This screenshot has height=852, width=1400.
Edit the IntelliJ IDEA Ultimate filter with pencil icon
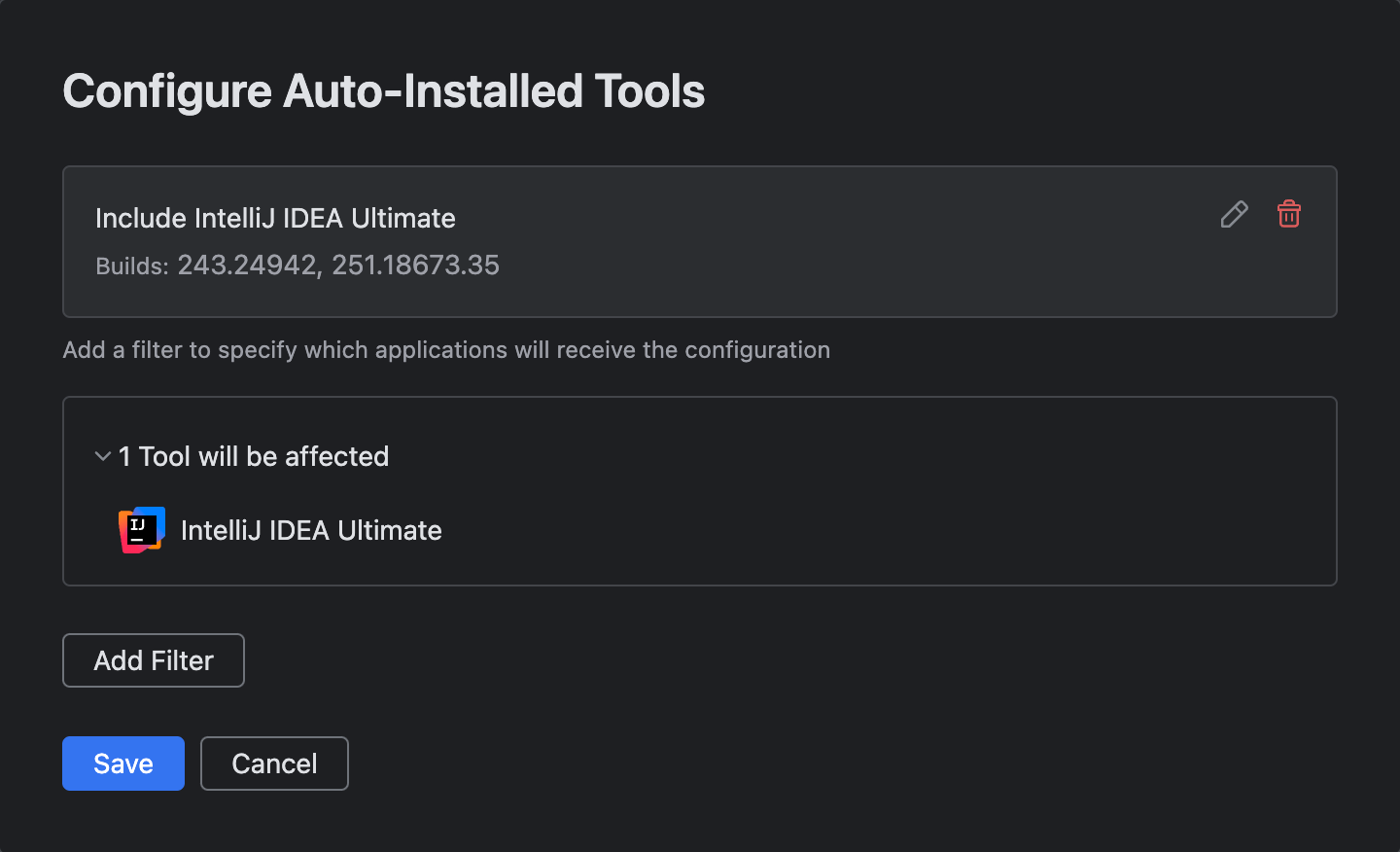click(x=1234, y=214)
